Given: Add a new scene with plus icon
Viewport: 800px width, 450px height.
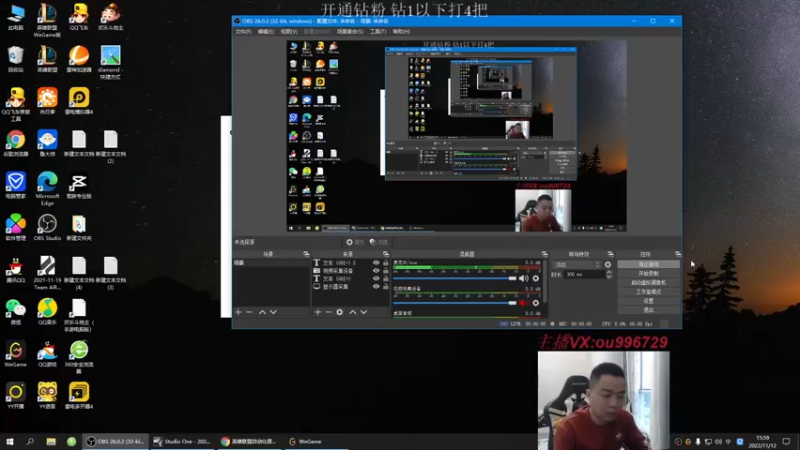Looking at the screenshot, I should point(238,313).
